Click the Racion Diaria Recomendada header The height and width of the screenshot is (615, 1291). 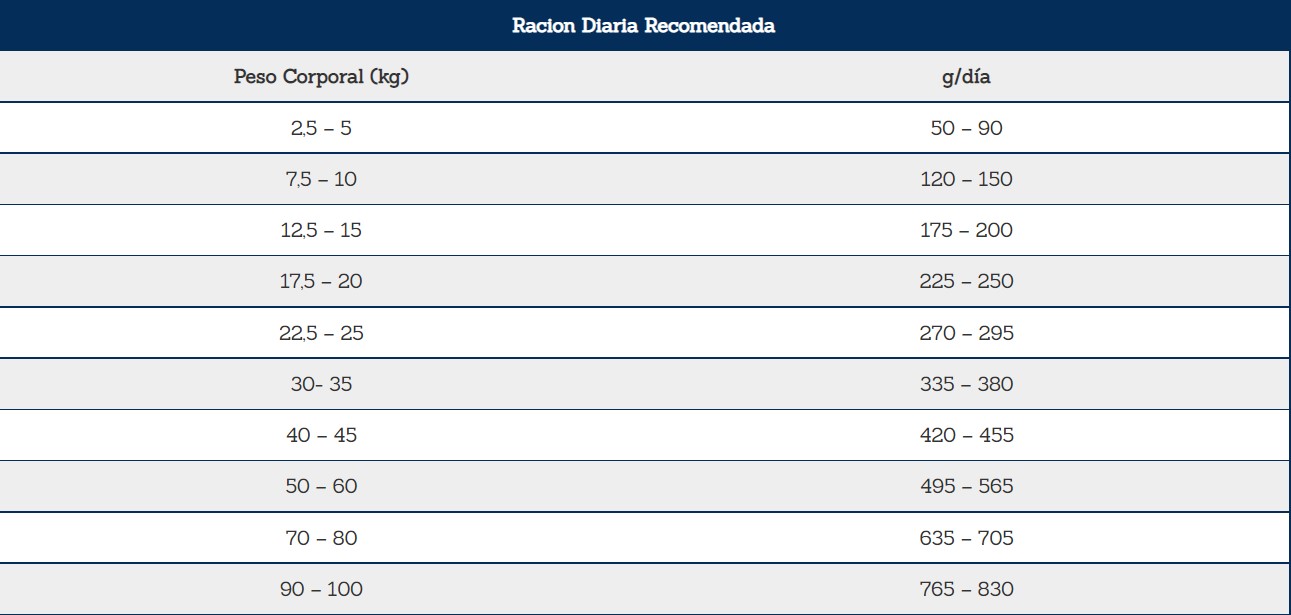(645, 26)
